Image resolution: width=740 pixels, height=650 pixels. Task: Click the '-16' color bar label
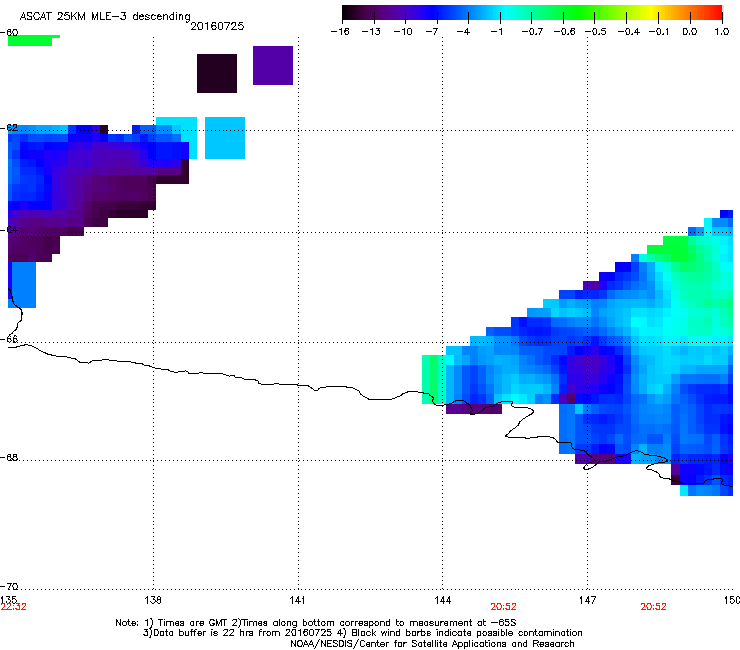pos(340,32)
